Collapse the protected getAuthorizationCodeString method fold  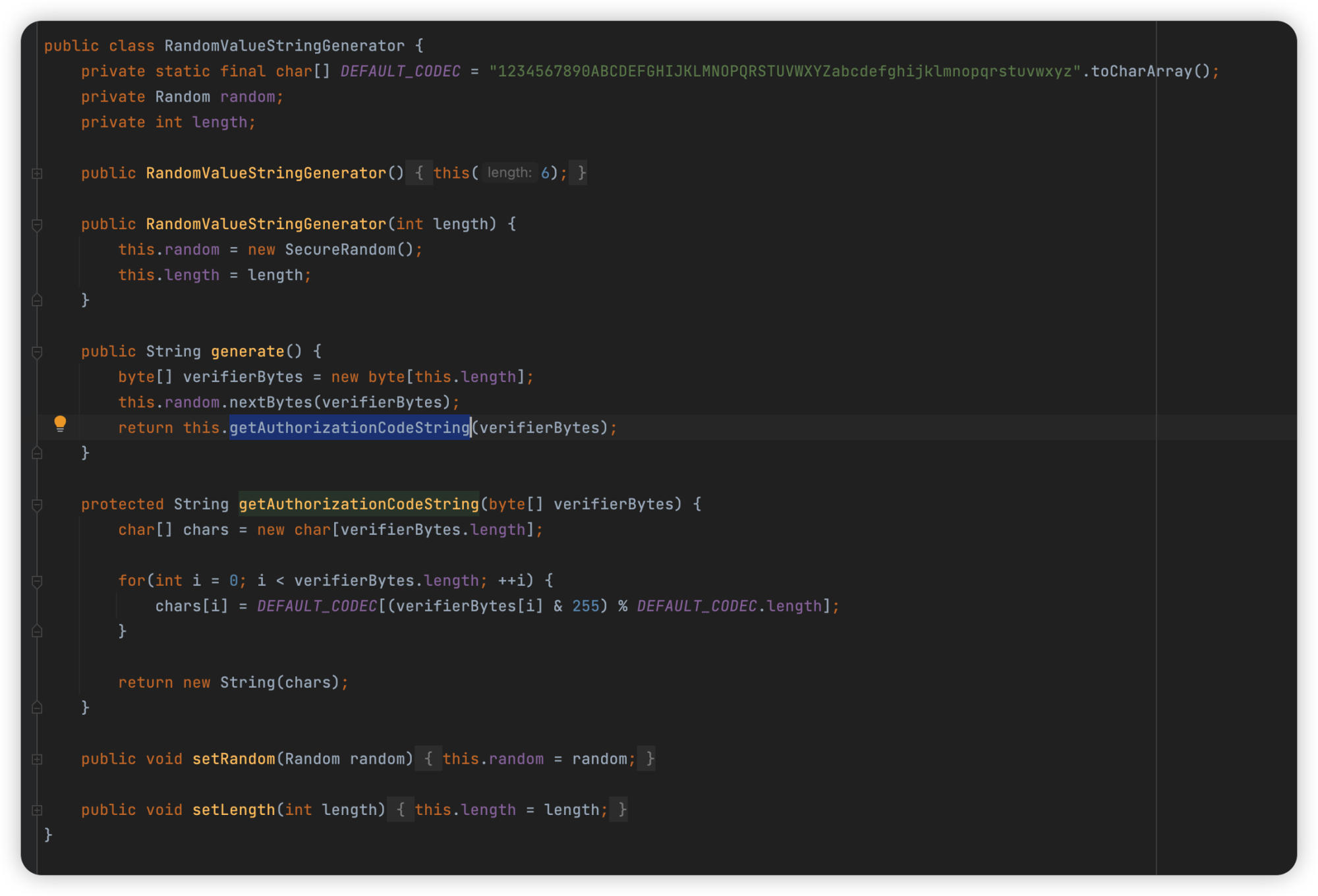[x=38, y=505]
